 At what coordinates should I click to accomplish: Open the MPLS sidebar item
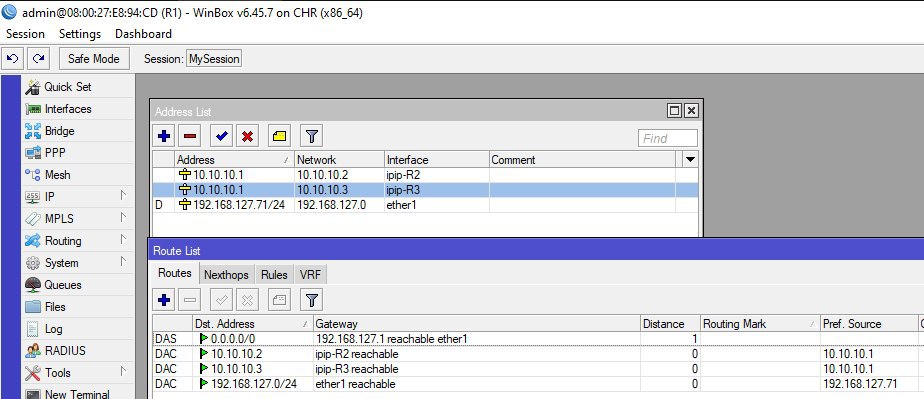pyautogui.click(x=78, y=219)
